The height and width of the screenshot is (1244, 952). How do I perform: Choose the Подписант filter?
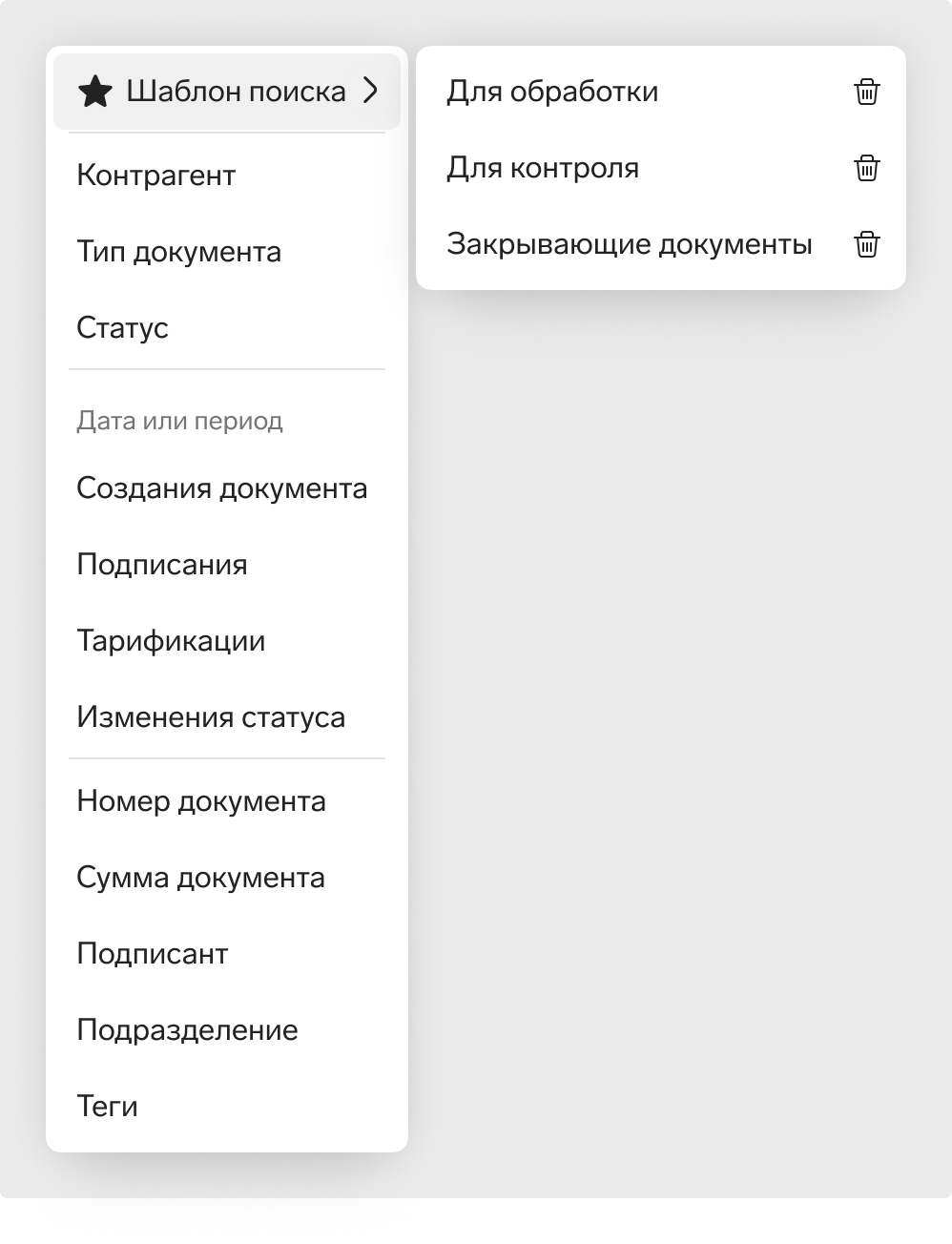227,954
